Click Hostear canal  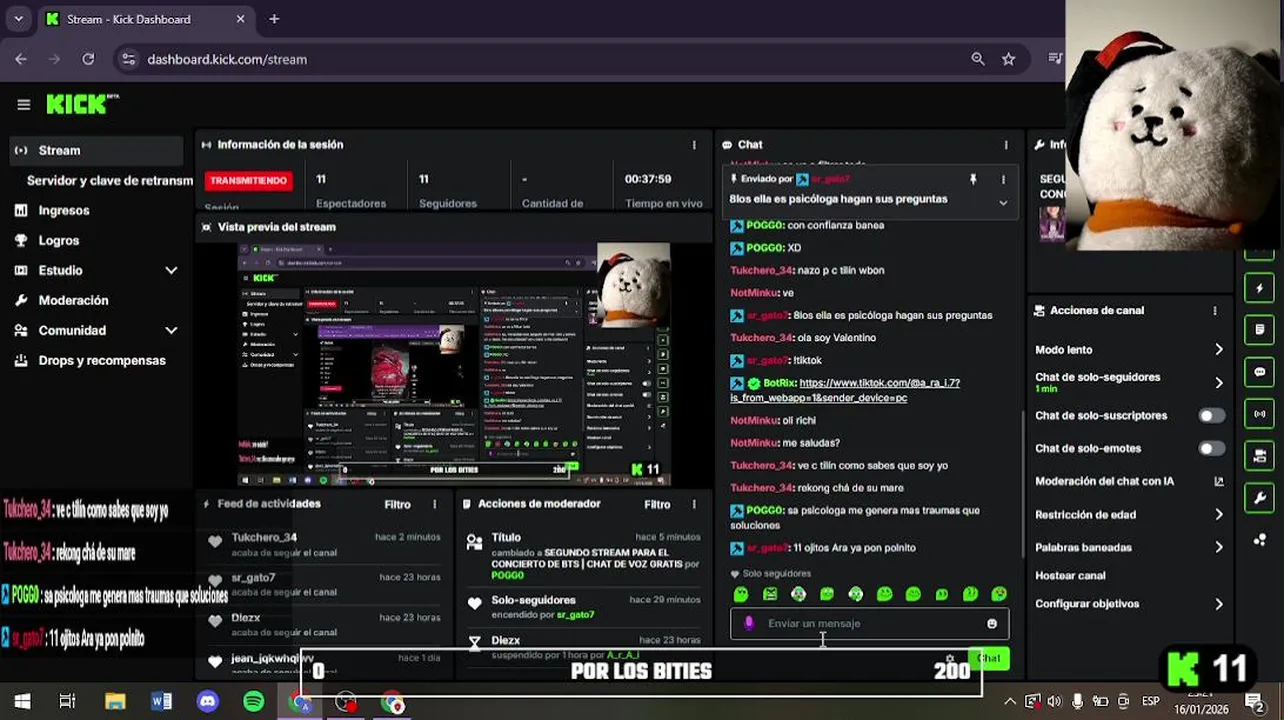click(1070, 576)
